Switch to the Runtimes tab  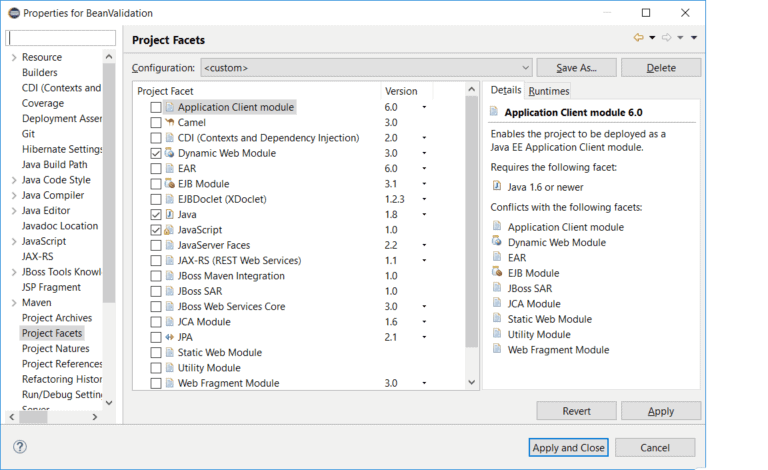[547, 90]
